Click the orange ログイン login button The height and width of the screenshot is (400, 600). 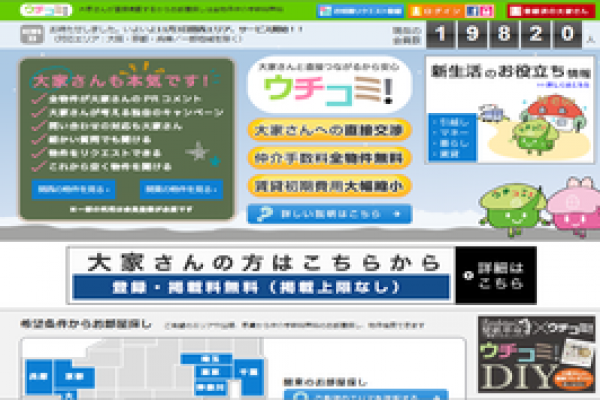coord(437,11)
